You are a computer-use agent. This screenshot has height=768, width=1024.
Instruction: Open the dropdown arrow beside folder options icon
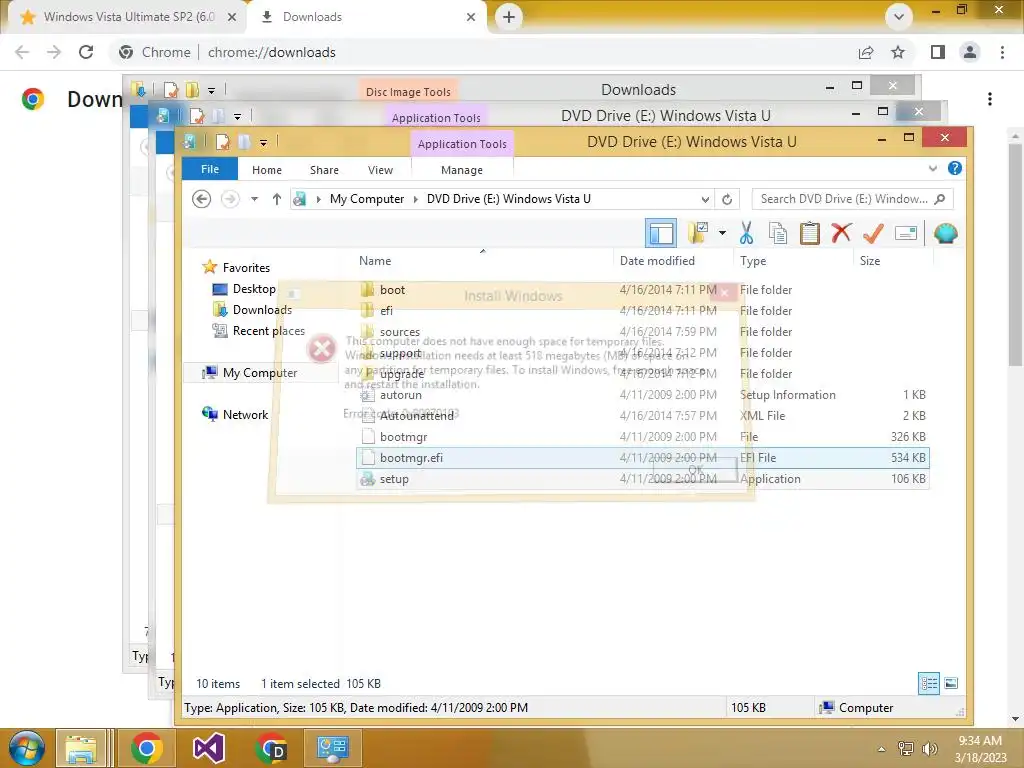coord(722,232)
